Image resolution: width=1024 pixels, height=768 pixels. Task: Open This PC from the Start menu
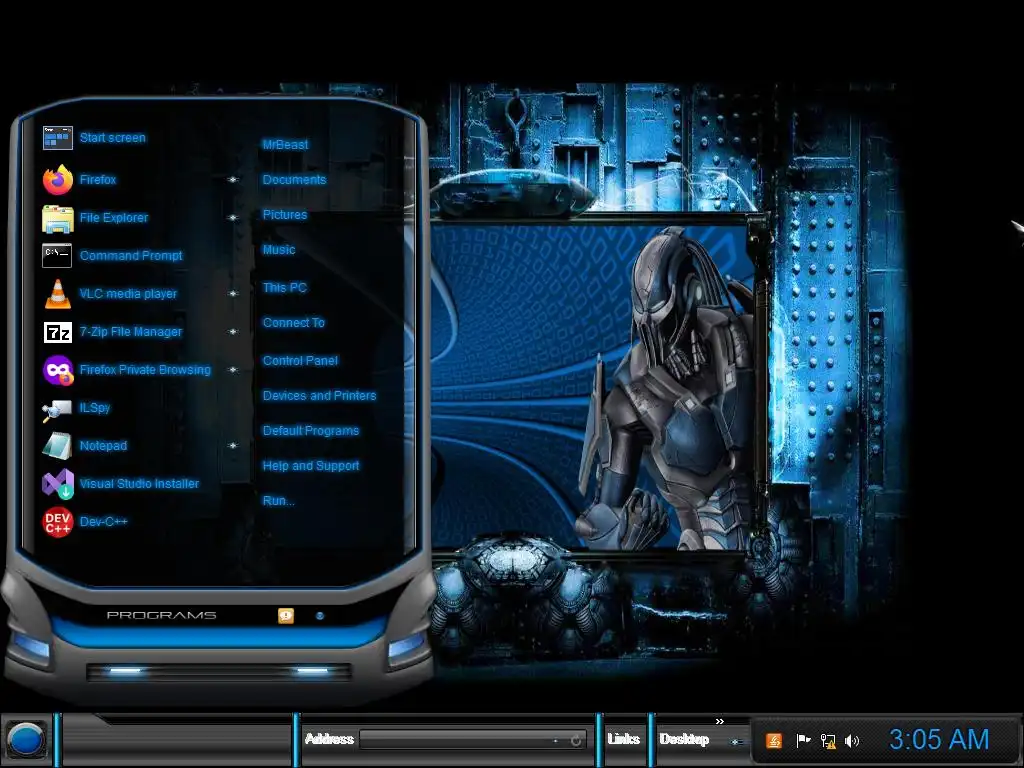pyautogui.click(x=285, y=287)
